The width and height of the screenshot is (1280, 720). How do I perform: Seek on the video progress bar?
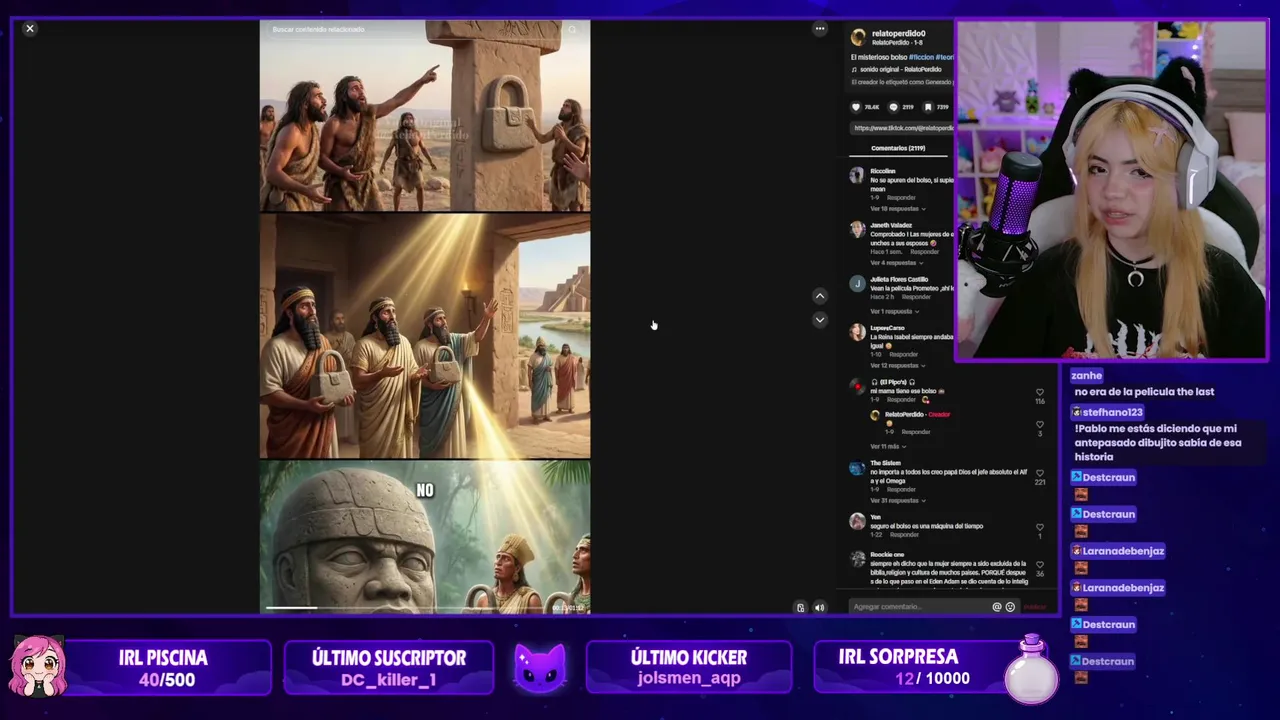tap(425, 607)
